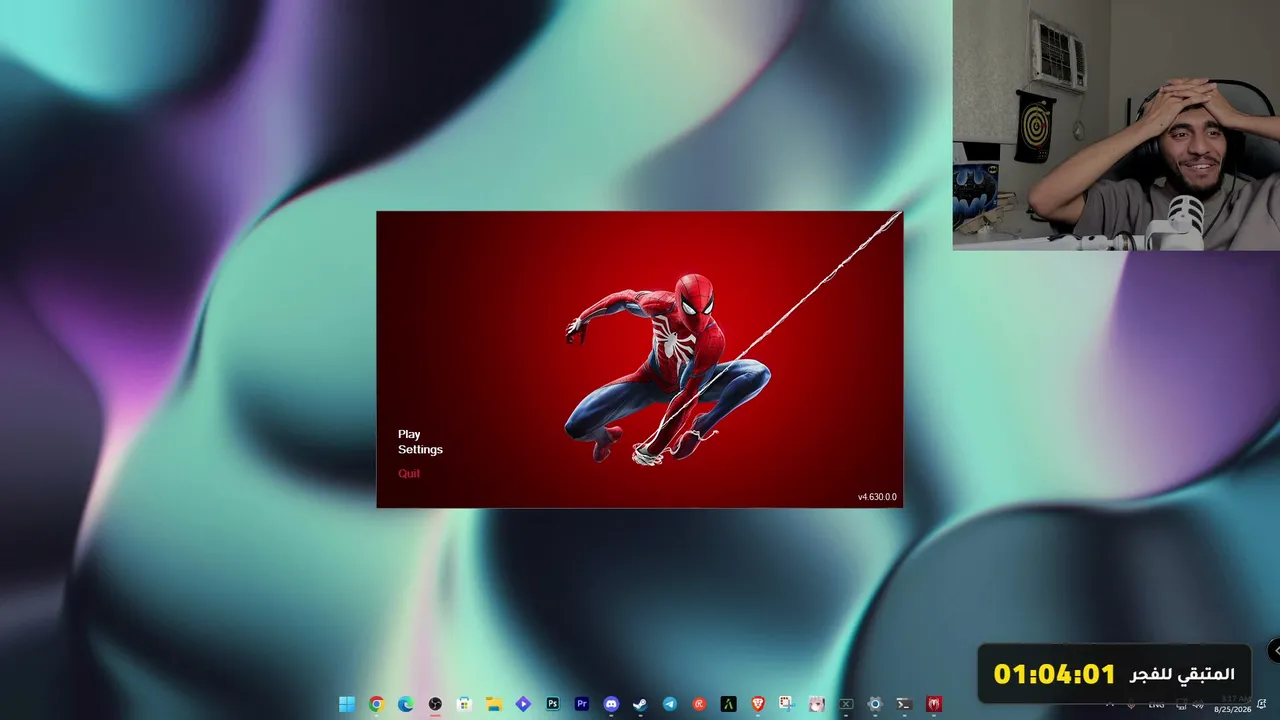
Task: Click the round arrow button at right edge
Action: tap(1275, 651)
